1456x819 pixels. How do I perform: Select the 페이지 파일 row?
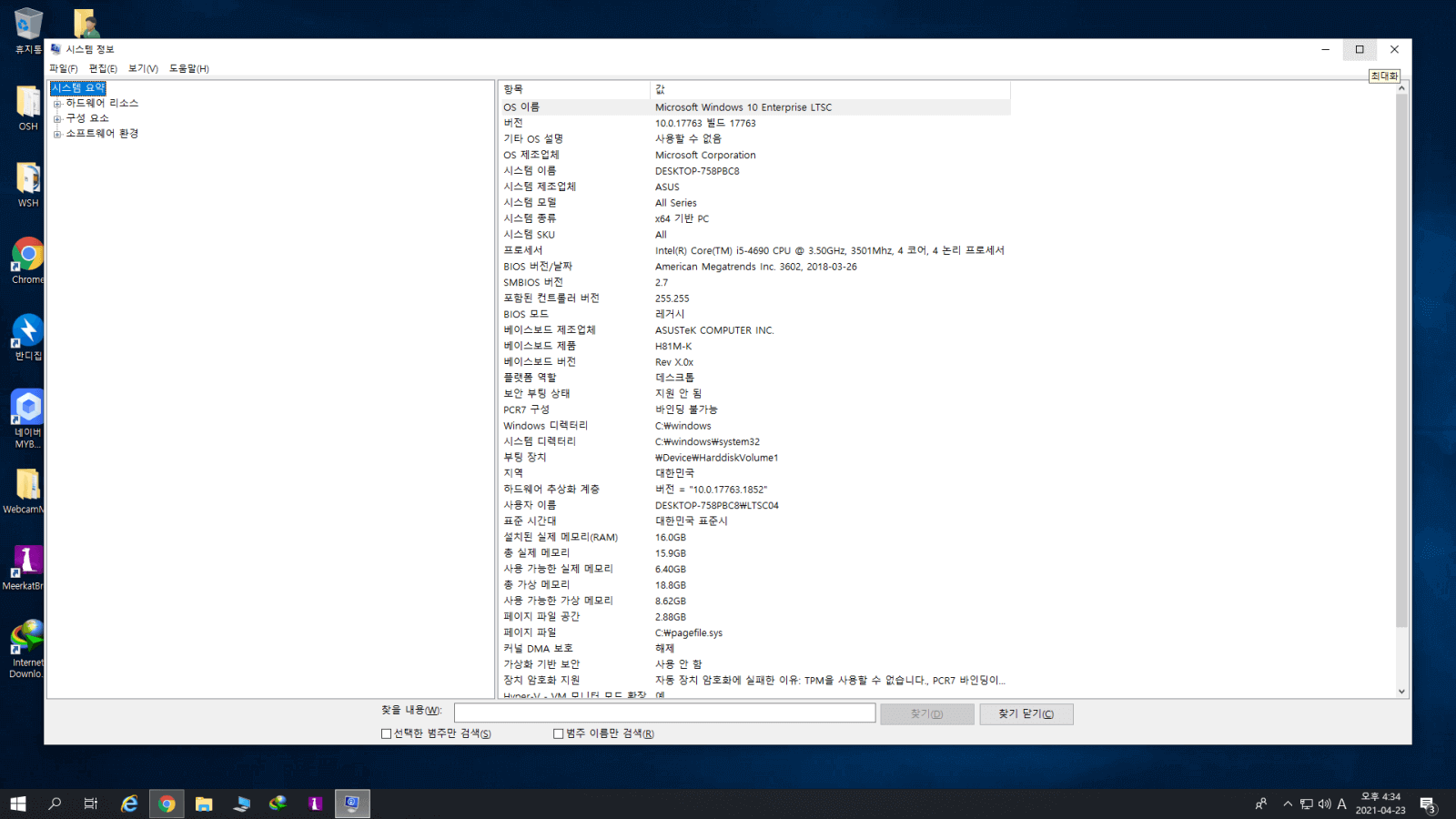754,632
